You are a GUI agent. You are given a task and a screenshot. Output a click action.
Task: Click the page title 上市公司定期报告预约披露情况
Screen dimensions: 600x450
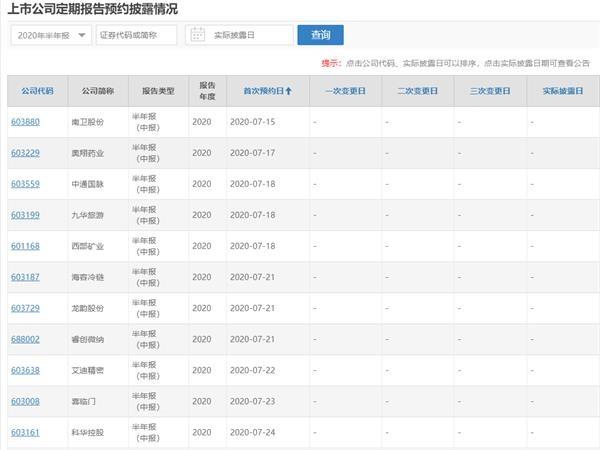[93, 9]
